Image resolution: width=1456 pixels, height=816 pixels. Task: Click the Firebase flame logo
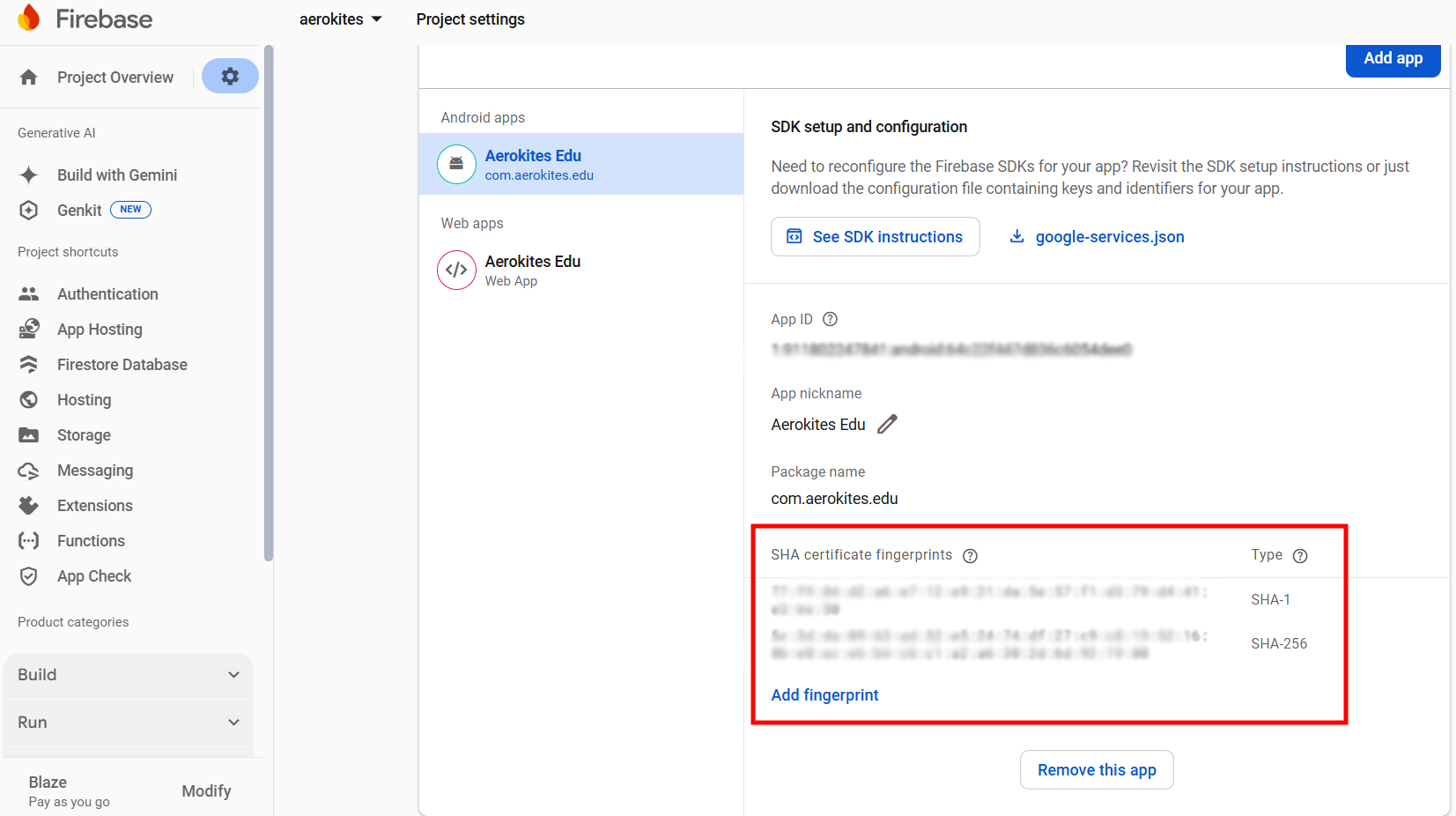[29, 18]
